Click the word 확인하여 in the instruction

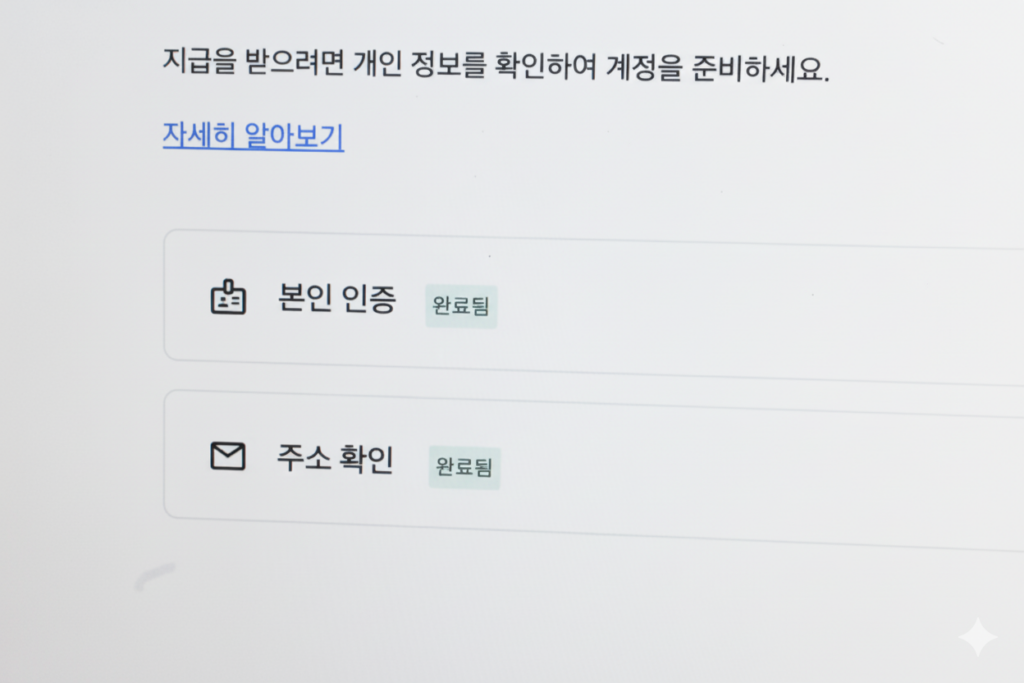pyautogui.click(x=549, y=68)
